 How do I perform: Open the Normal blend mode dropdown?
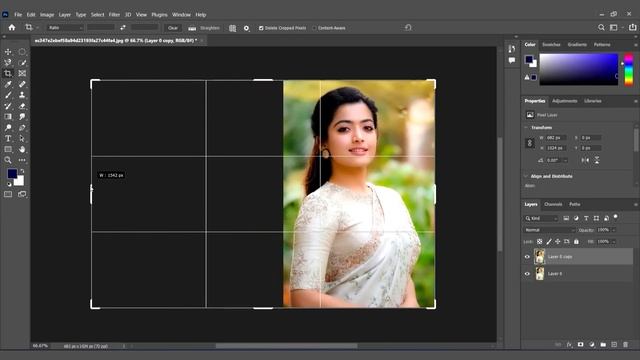549,230
